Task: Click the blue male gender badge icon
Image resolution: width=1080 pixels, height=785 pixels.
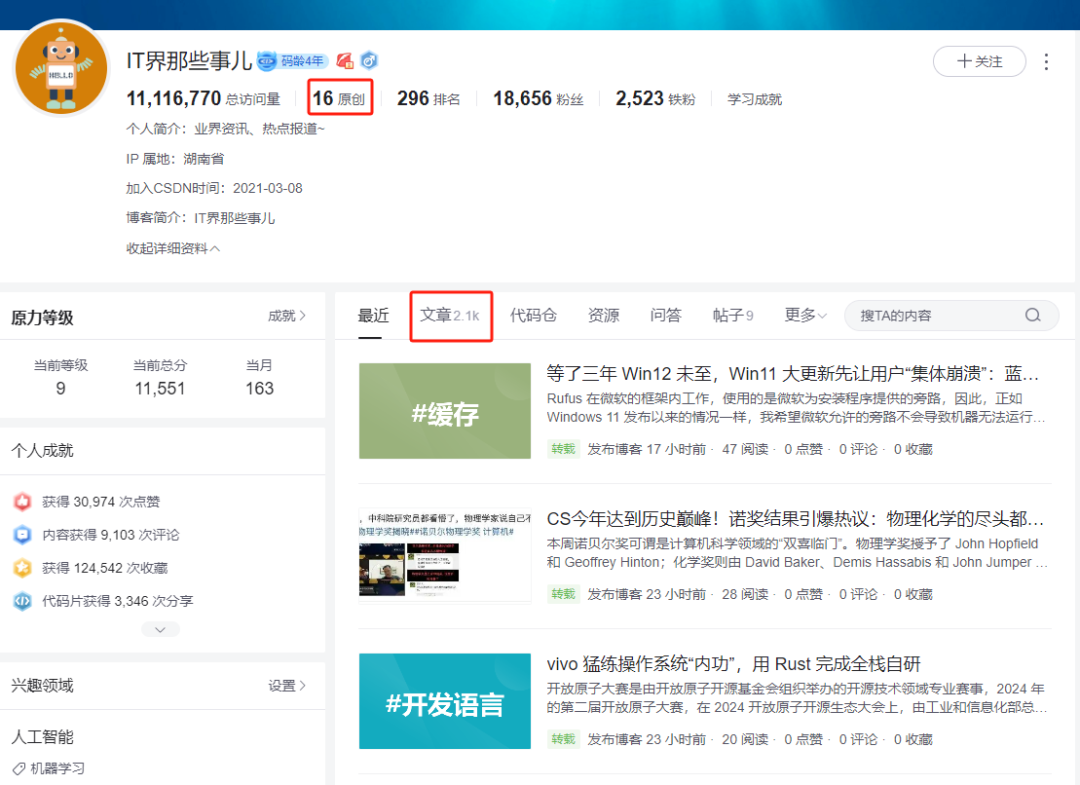Action: [369, 61]
